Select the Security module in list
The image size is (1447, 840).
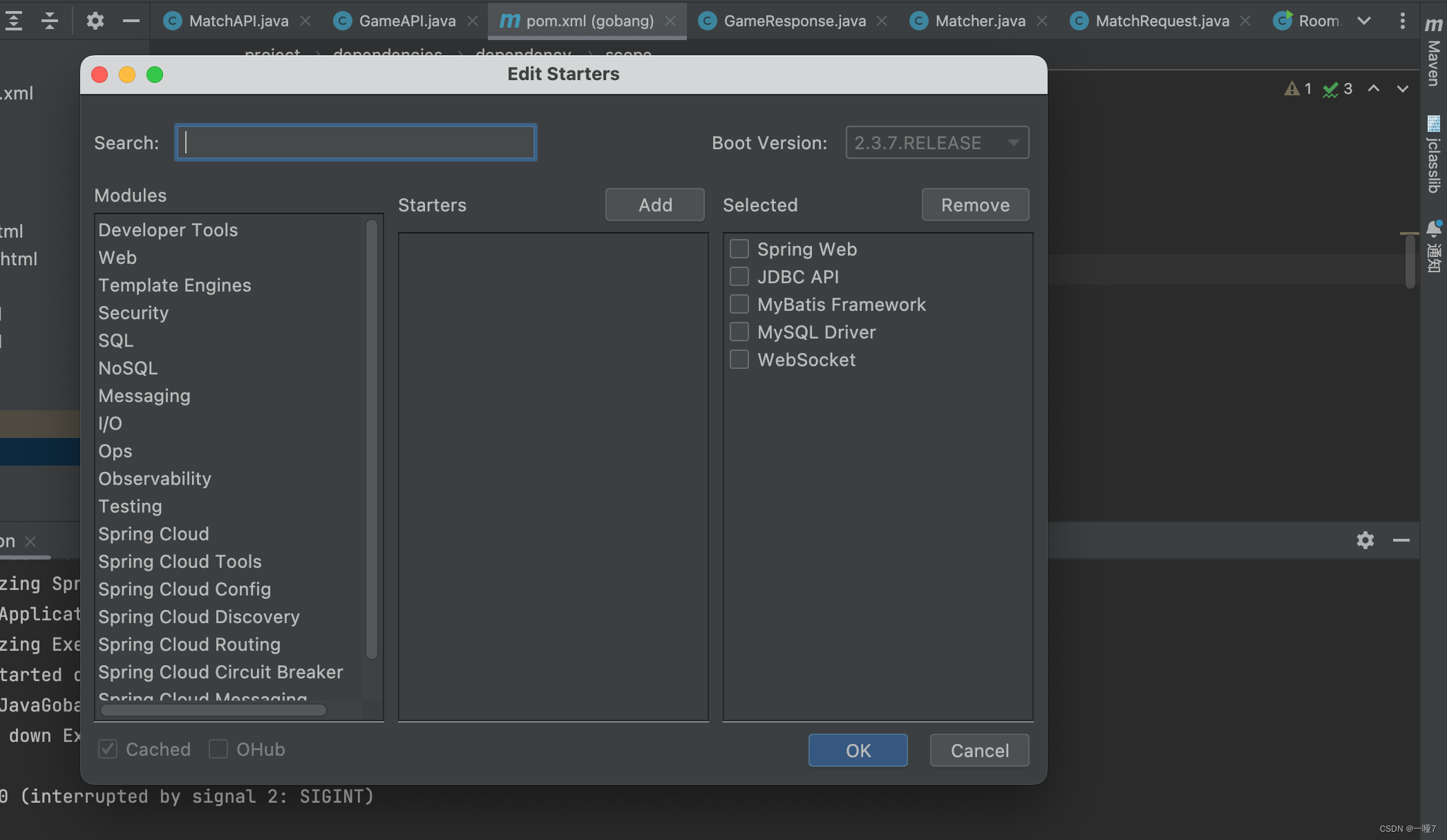pyautogui.click(x=133, y=313)
